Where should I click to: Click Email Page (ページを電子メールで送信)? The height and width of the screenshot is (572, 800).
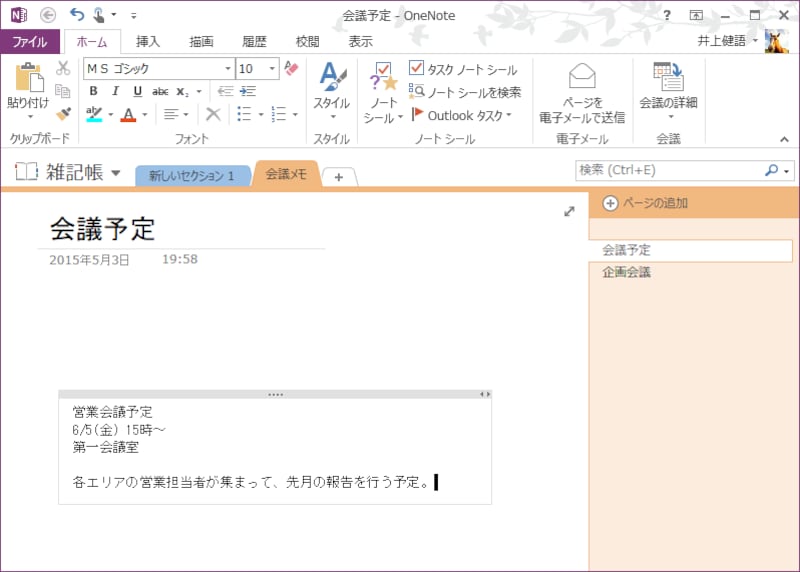click(x=582, y=93)
